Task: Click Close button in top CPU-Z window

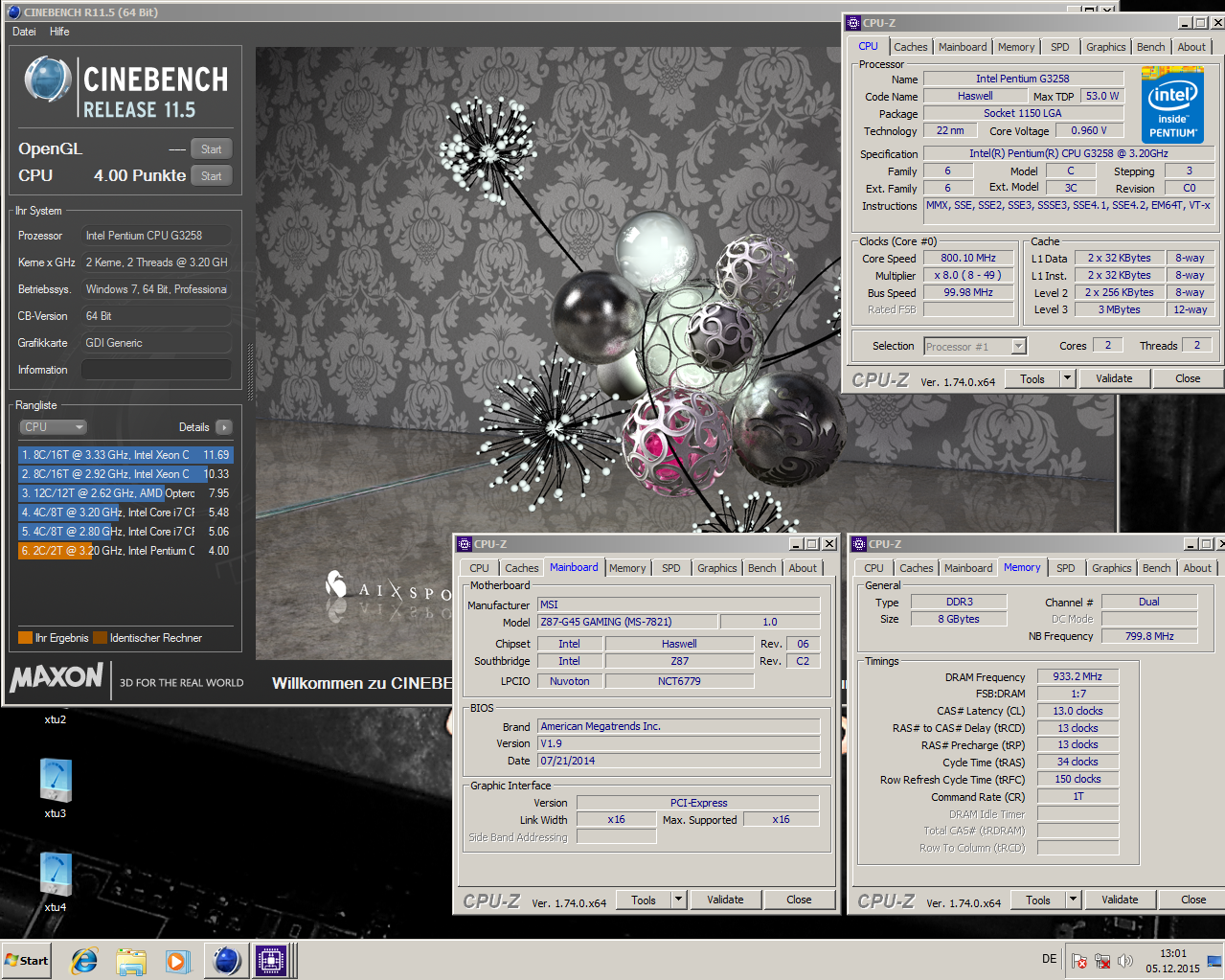Action: (x=1188, y=379)
